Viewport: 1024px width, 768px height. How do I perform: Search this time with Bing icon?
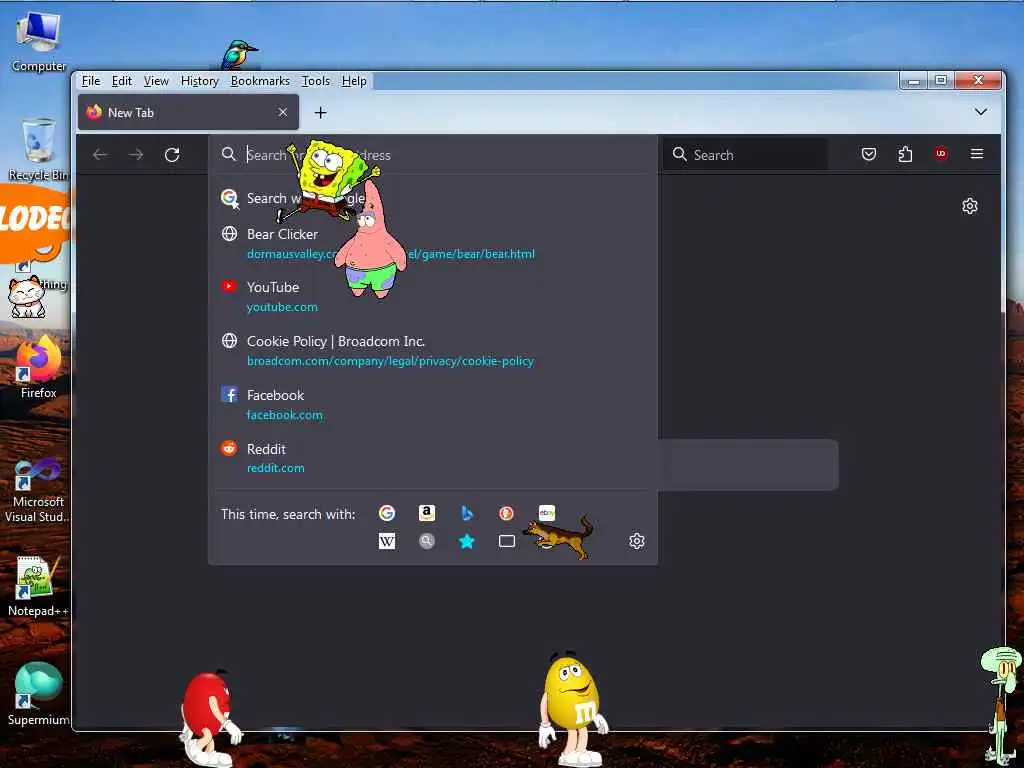coord(466,513)
